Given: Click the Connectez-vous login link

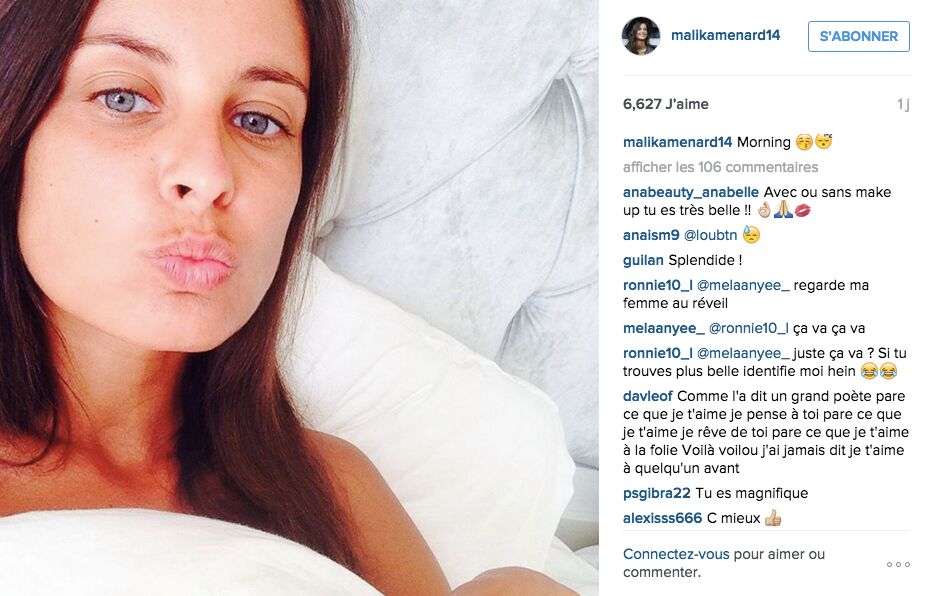Looking at the screenshot, I should point(676,554).
